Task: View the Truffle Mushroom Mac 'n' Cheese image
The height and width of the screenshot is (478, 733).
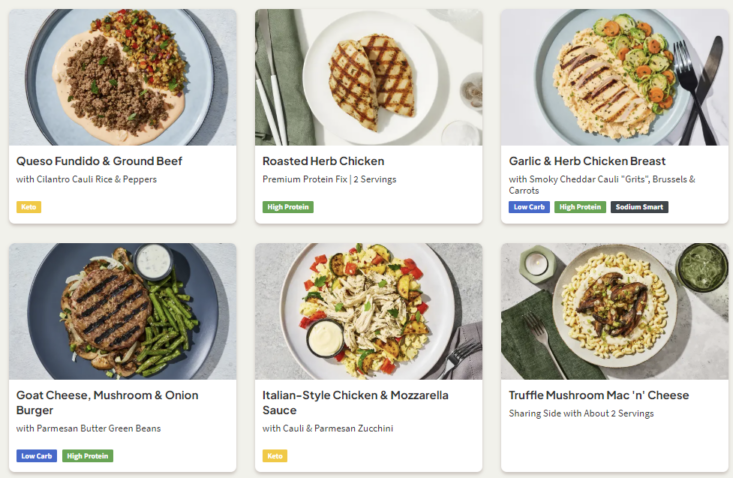Action: pyautogui.click(x=614, y=311)
